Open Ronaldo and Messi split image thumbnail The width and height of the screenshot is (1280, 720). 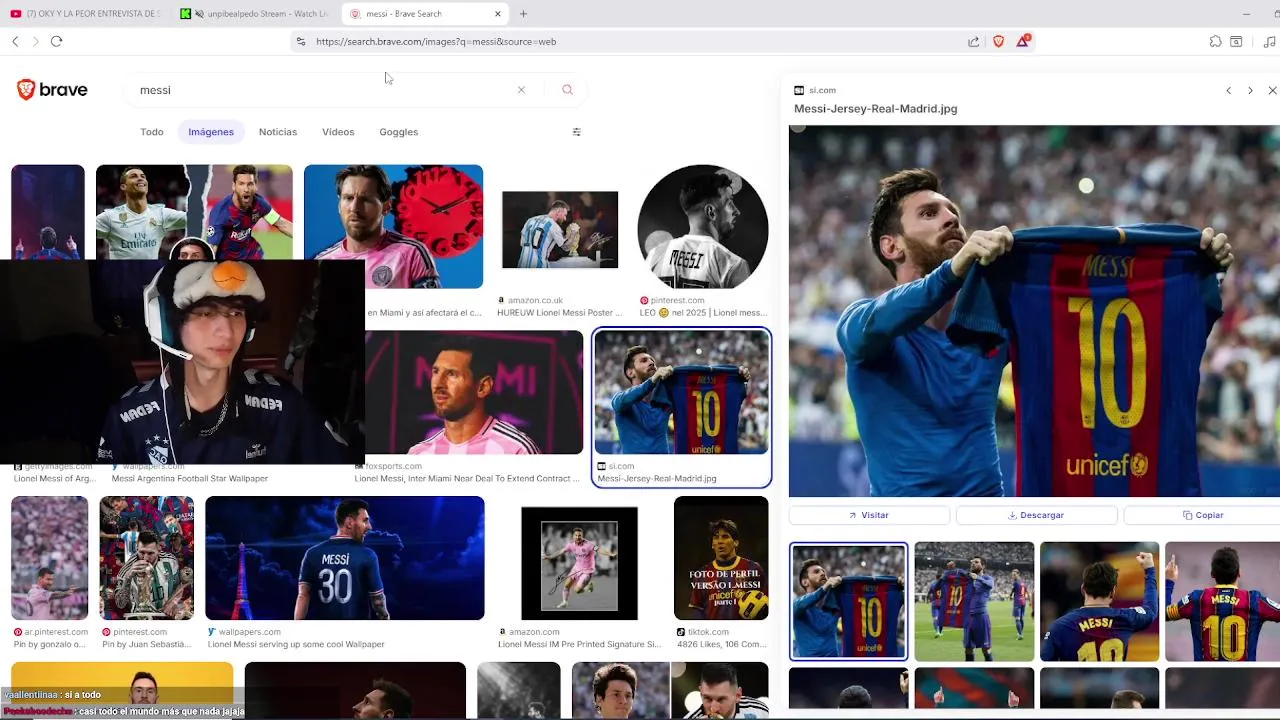click(194, 212)
